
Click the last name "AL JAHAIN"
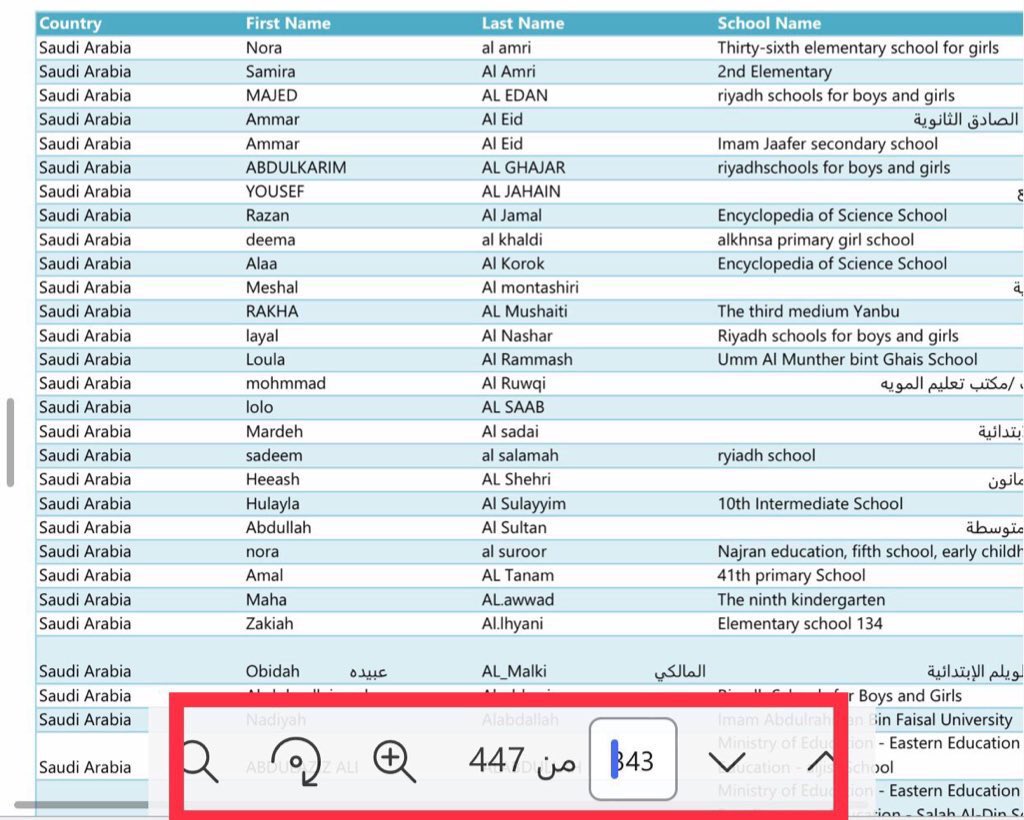point(521,191)
